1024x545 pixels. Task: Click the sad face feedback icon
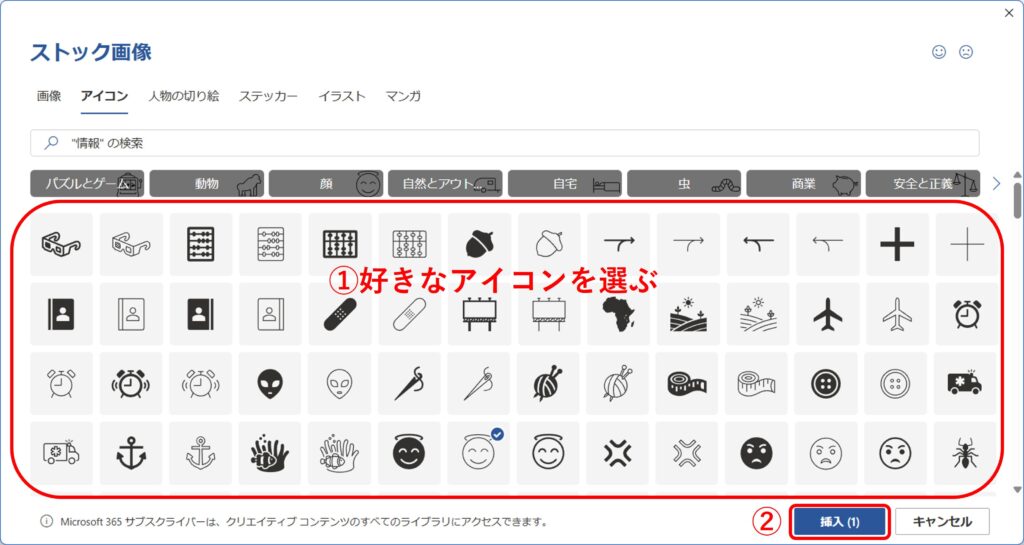click(966, 52)
